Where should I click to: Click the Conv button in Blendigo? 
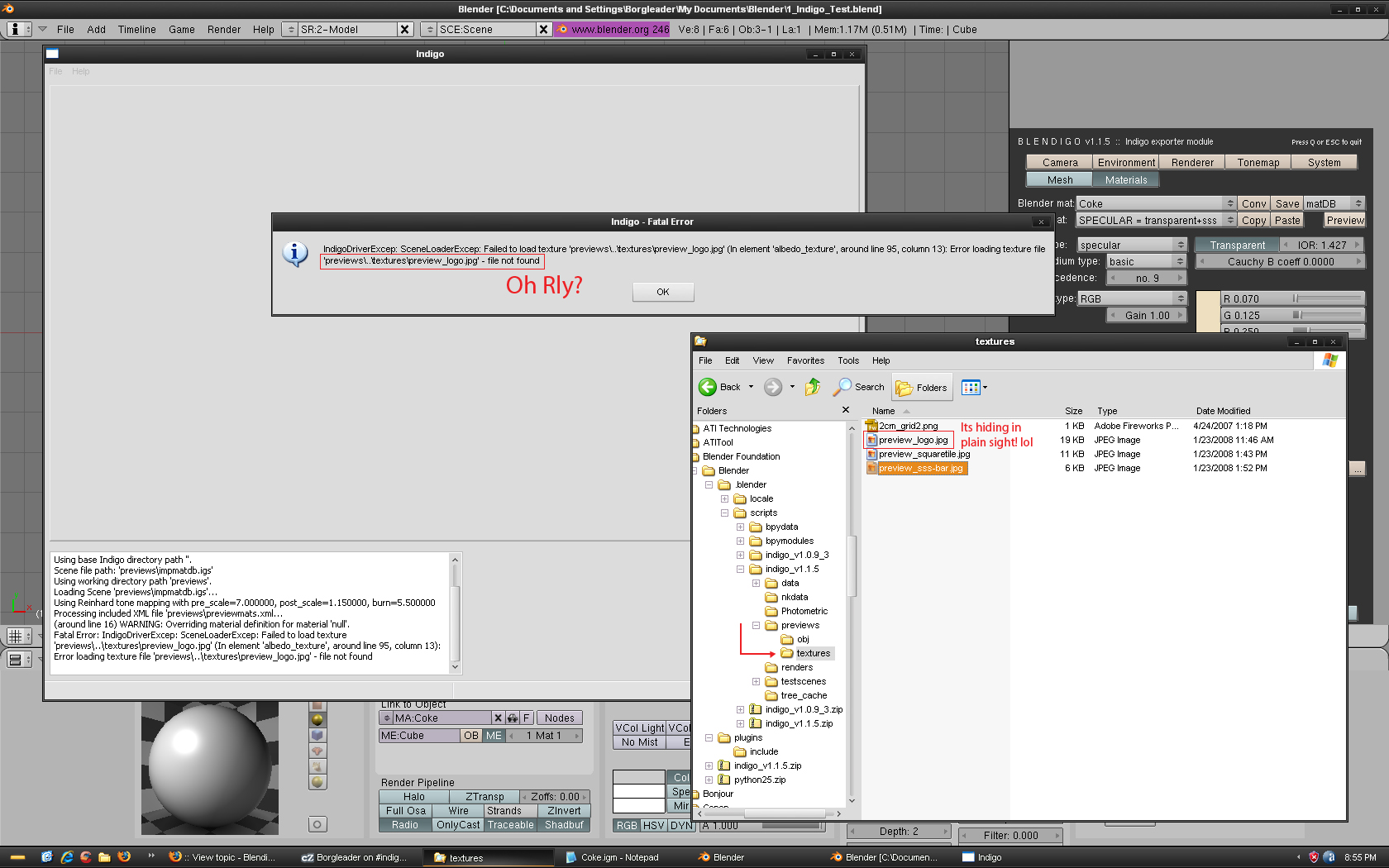point(1253,203)
